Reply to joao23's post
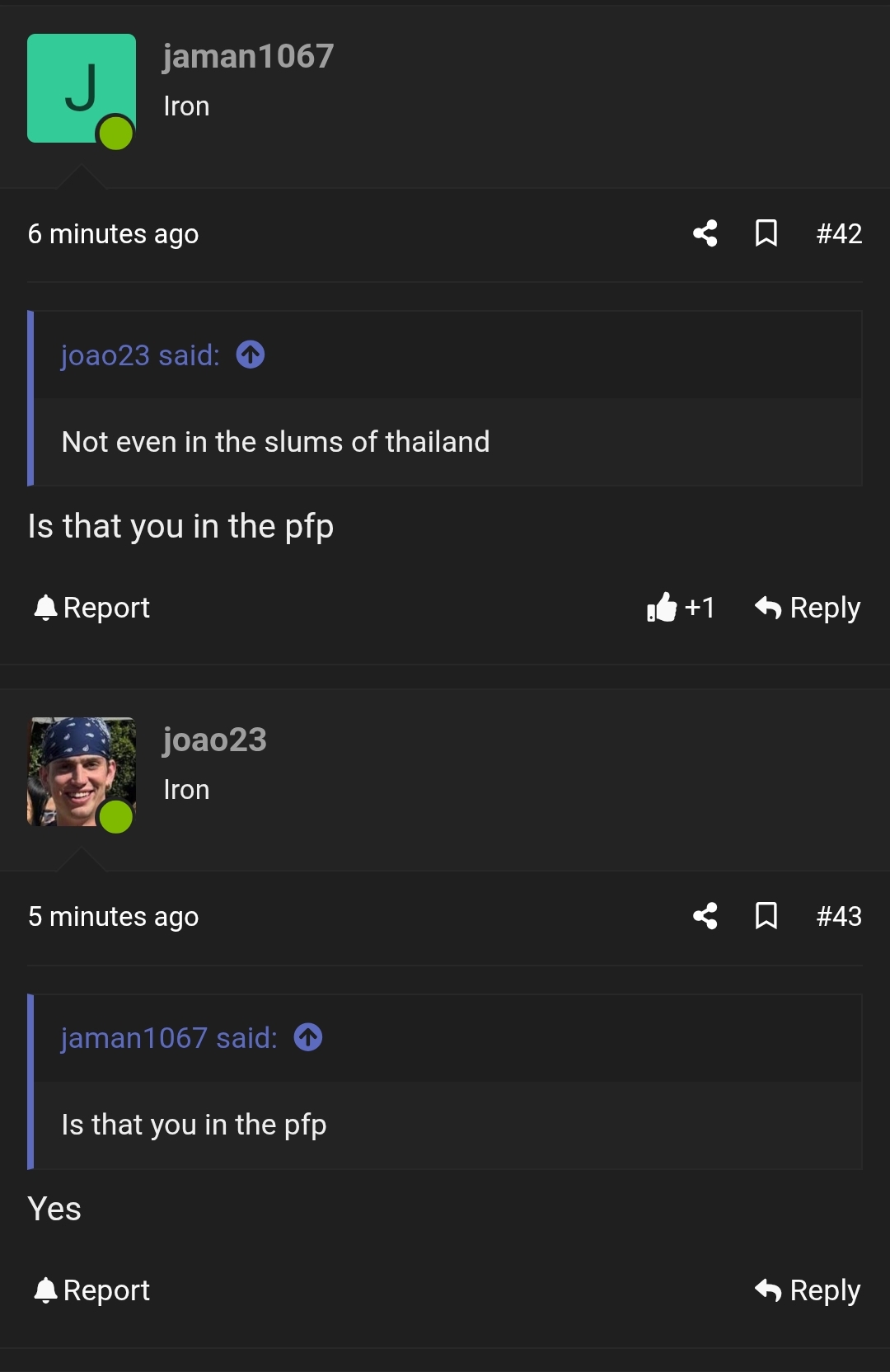This screenshot has height=1372, width=890. pos(808,1290)
